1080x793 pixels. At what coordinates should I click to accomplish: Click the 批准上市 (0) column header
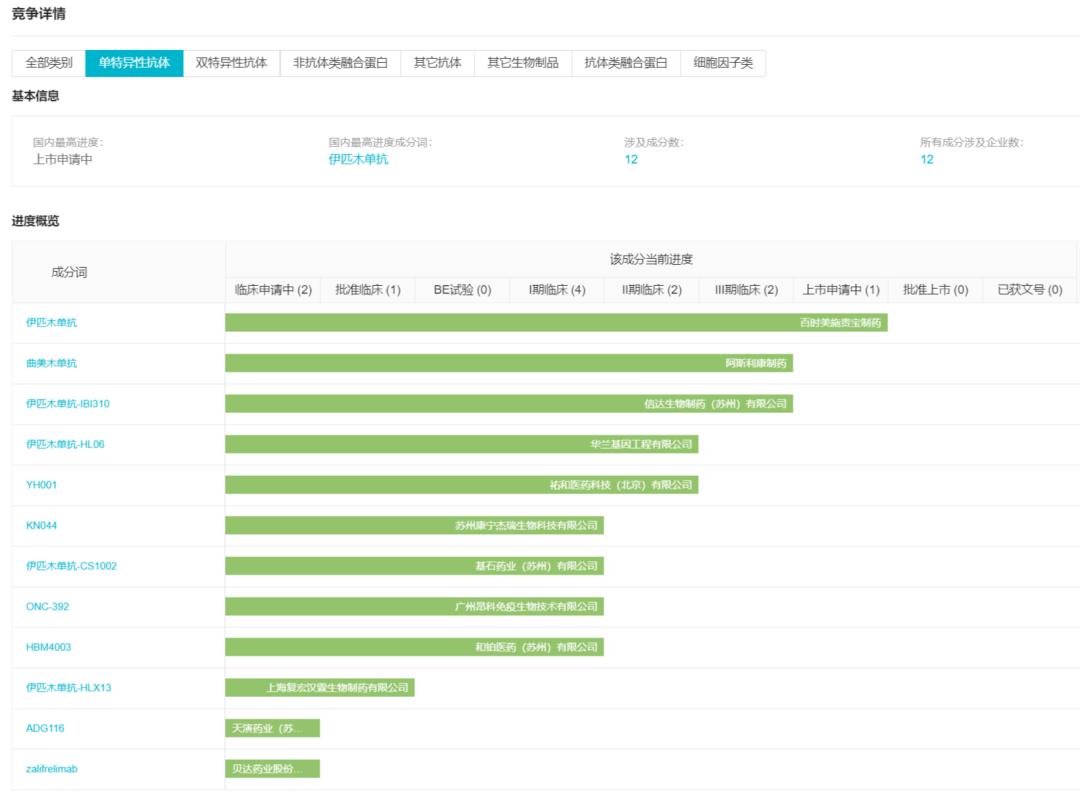coord(935,290)
